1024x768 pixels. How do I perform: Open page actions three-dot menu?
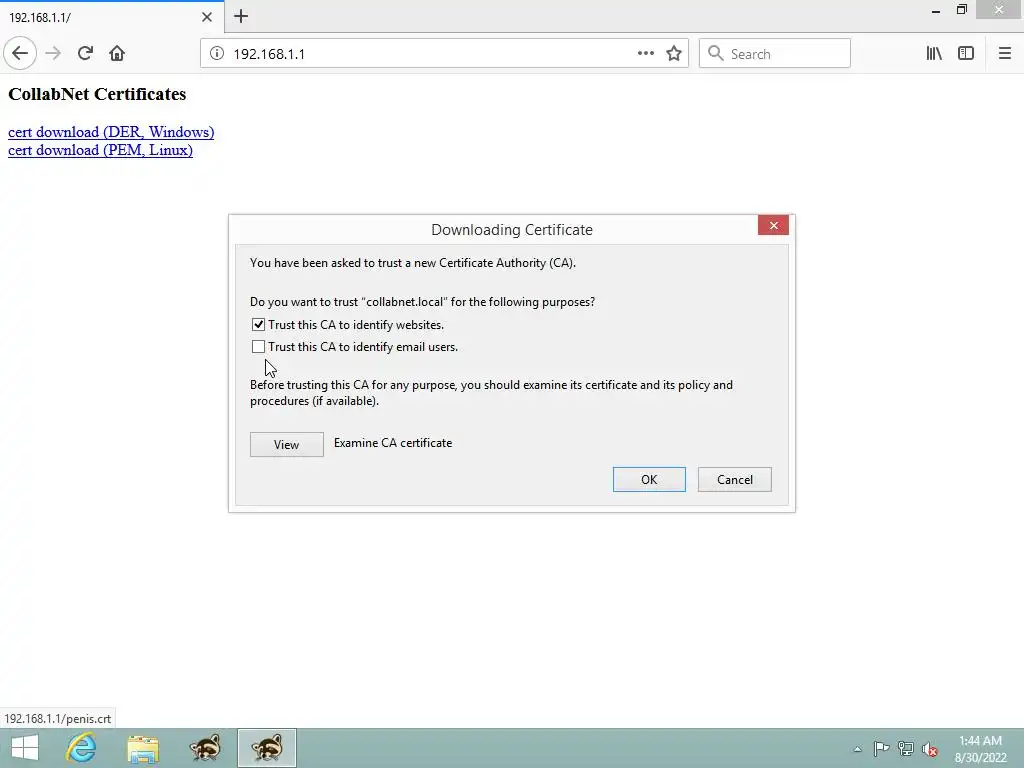(645, 54)
